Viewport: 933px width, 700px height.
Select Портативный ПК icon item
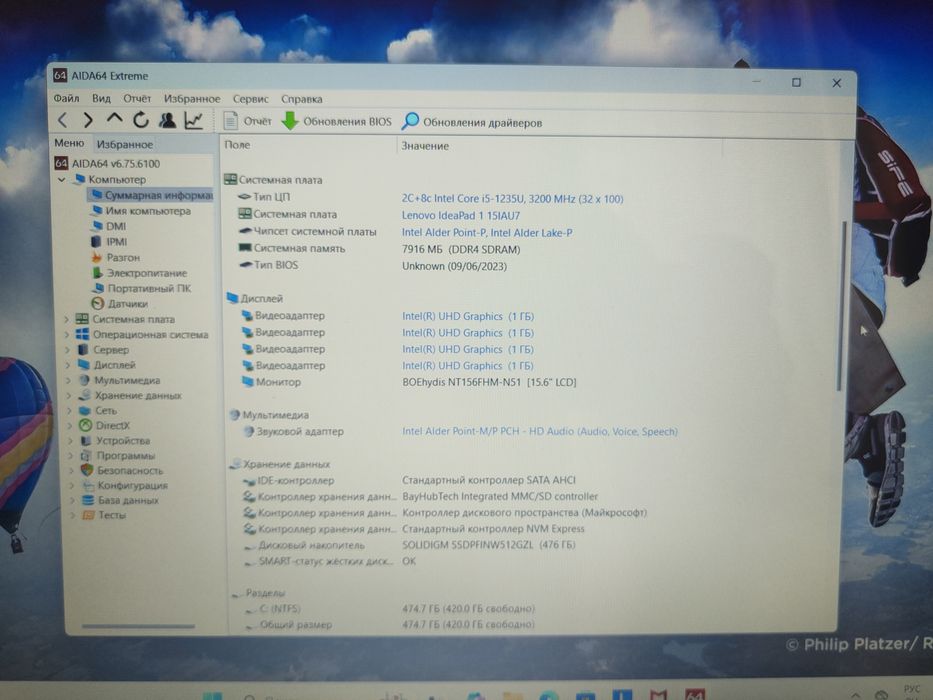(x=98, y=288)
